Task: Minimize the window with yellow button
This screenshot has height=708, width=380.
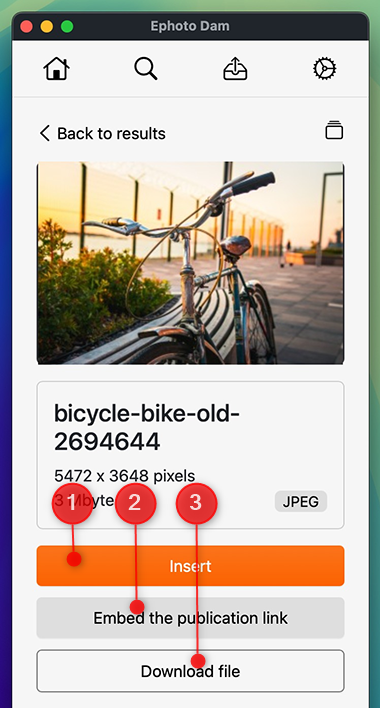Action: (x=46, y=27)
